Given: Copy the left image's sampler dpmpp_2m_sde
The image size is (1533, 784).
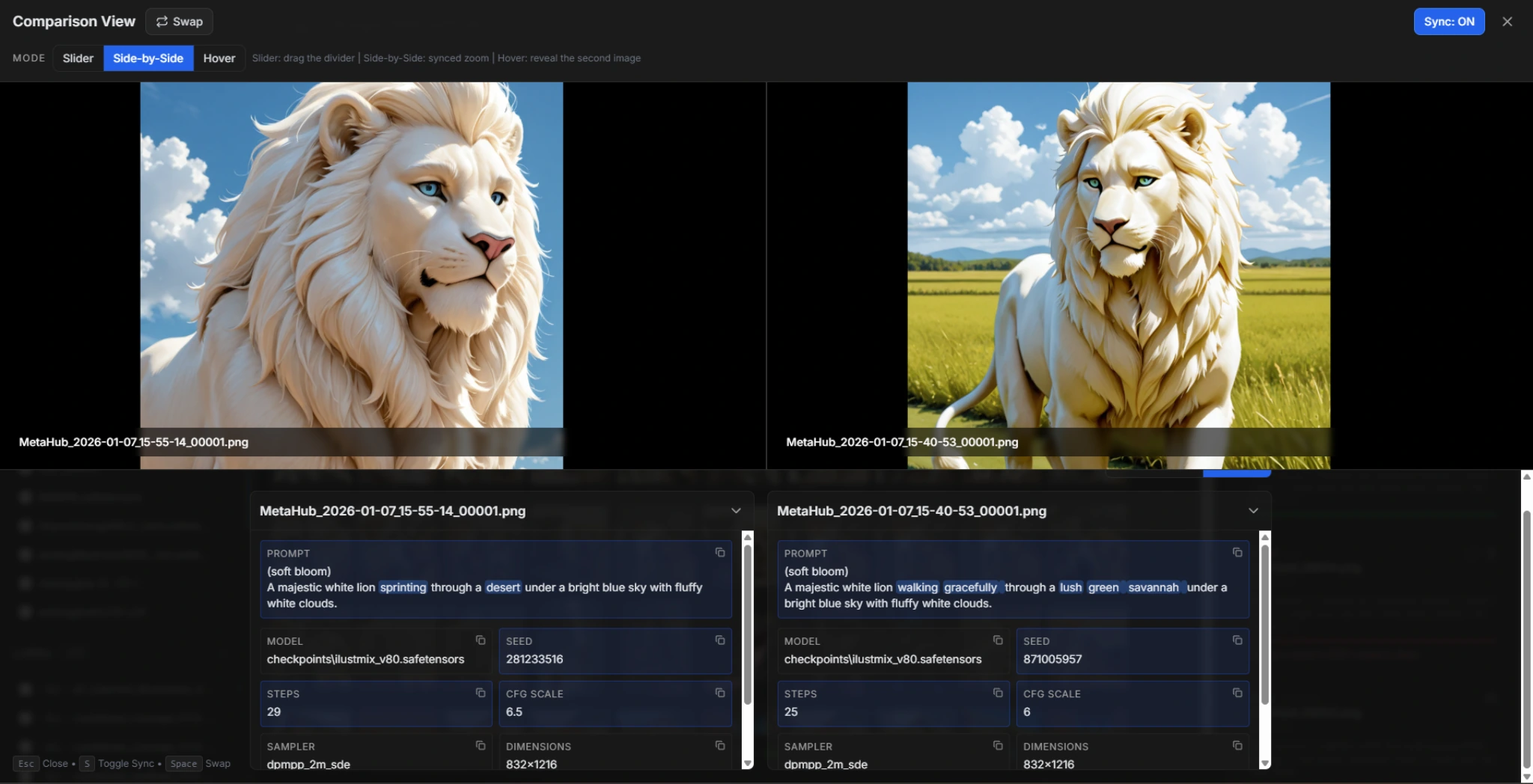Looking at the screenshot, I should (480, 746).
